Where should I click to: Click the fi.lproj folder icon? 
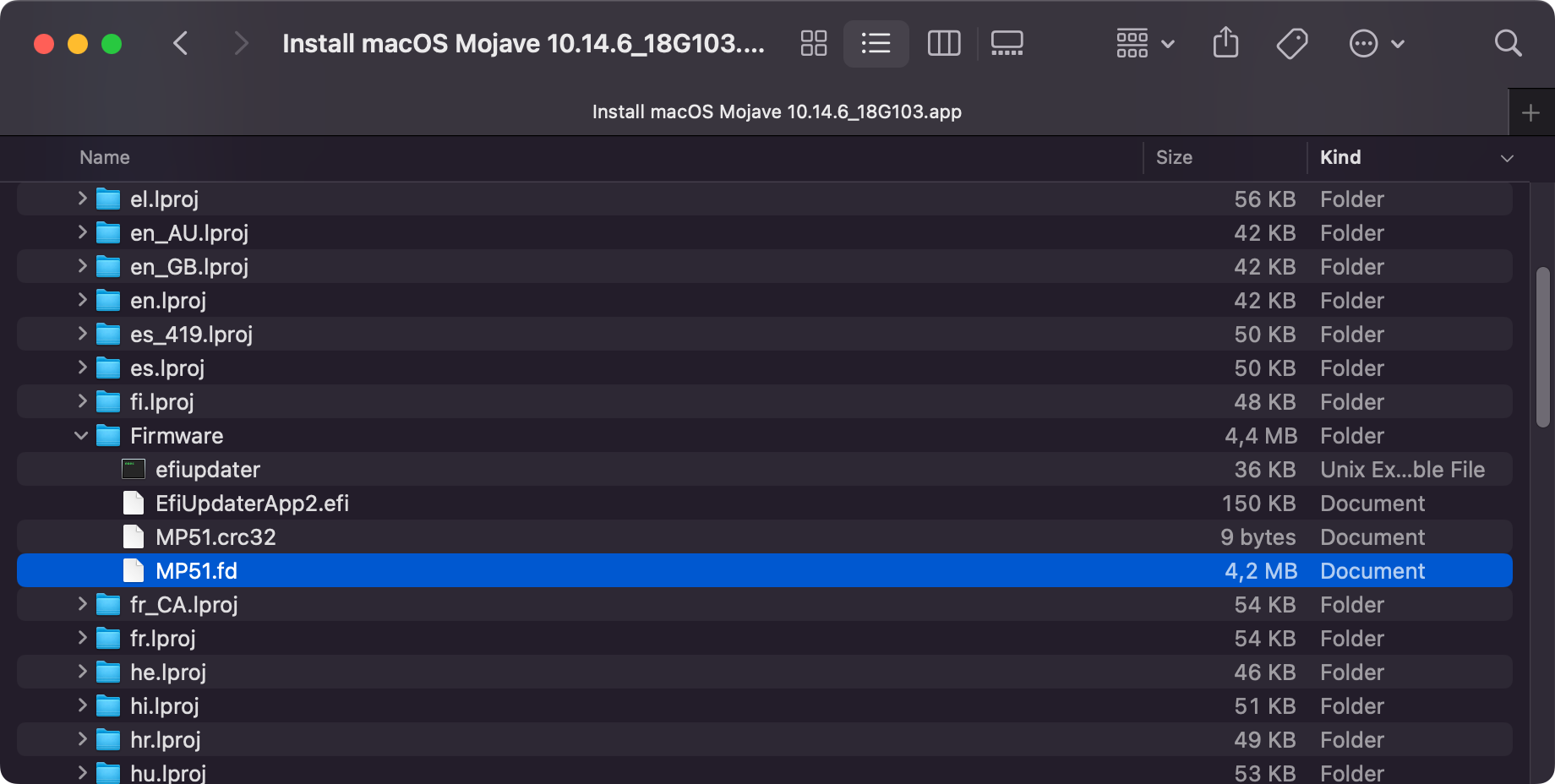(x=108, y=402)
